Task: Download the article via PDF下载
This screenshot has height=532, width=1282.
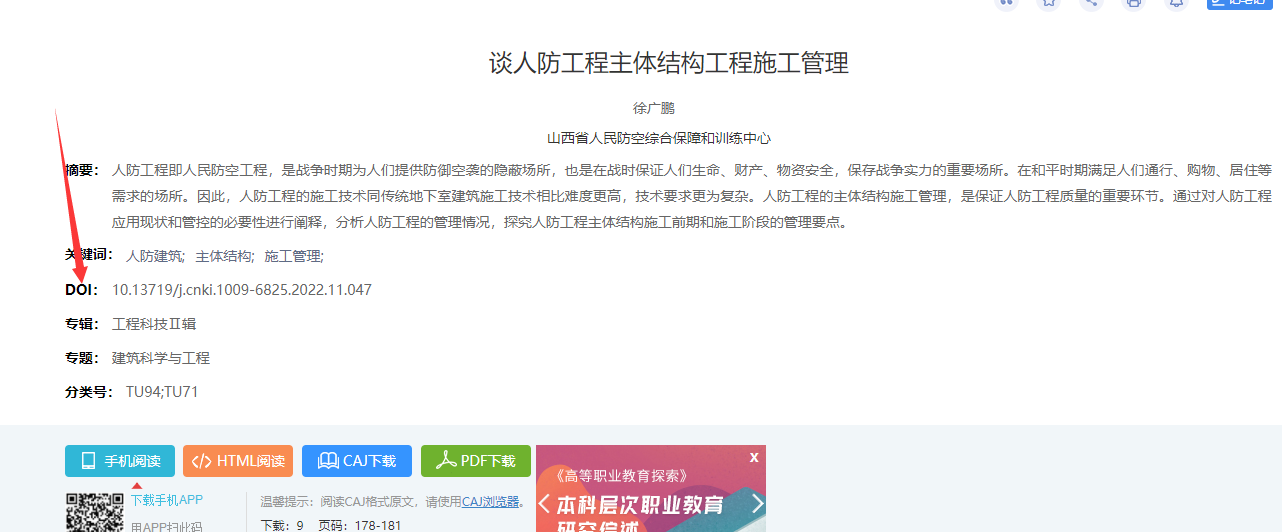Action: (476, 461)
